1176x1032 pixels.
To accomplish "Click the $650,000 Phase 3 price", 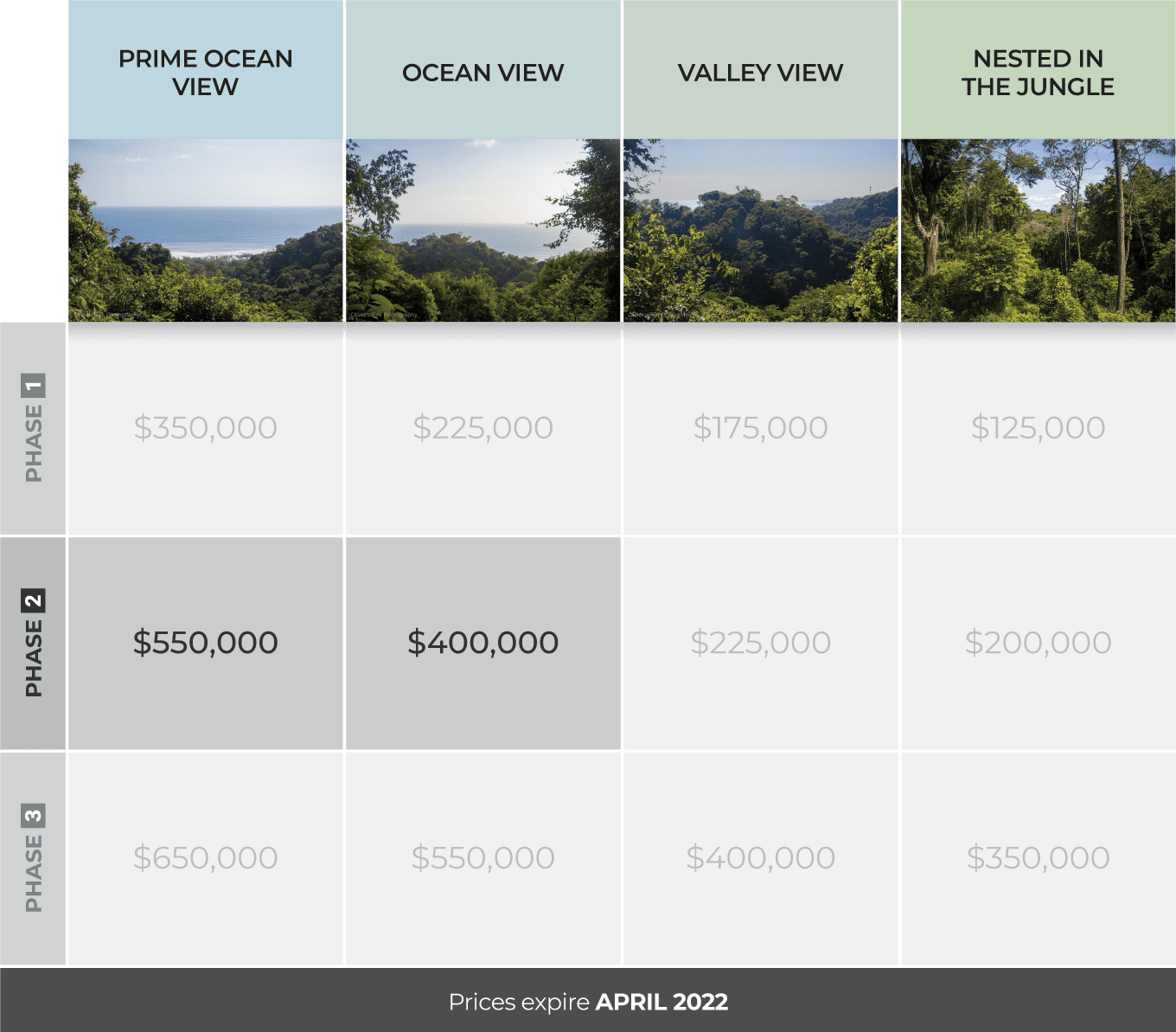I will (x=206, y=858).
